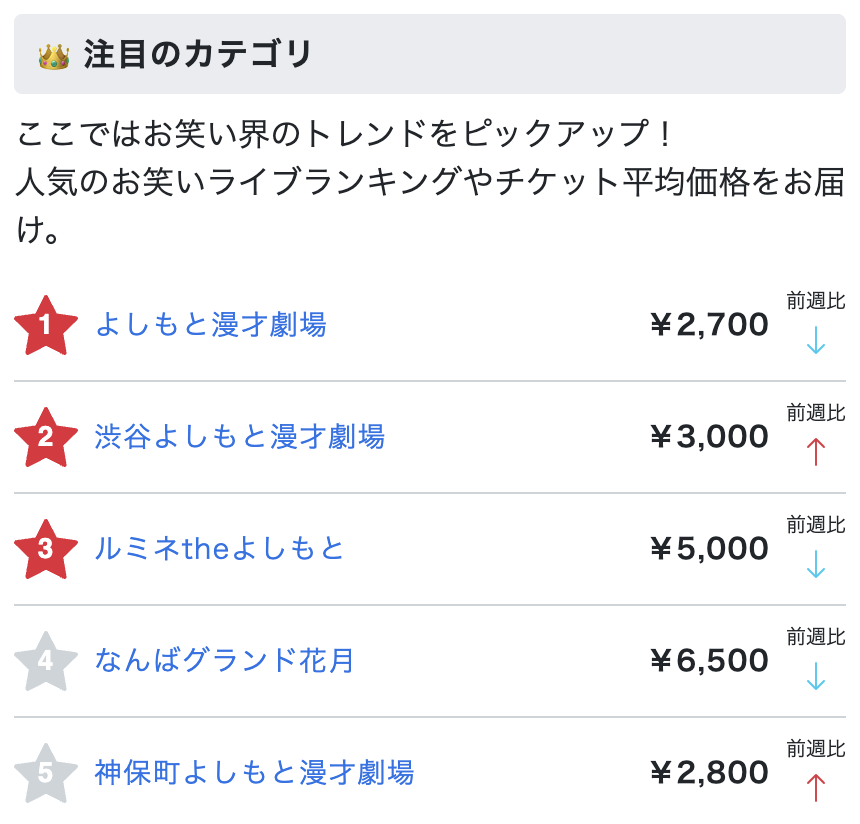Click the gray rank 4 star badge
This screenshot has height=824, width=860.
(45, 662)
